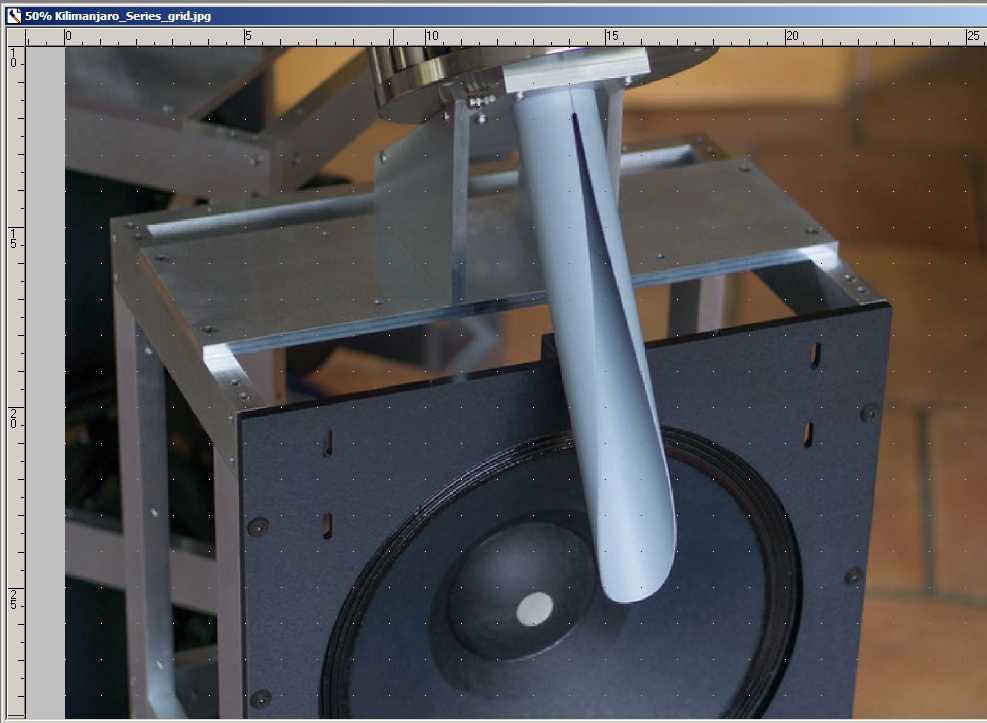Click the document icon in the title bar
987x723 pixels.
tap(13, 16)
